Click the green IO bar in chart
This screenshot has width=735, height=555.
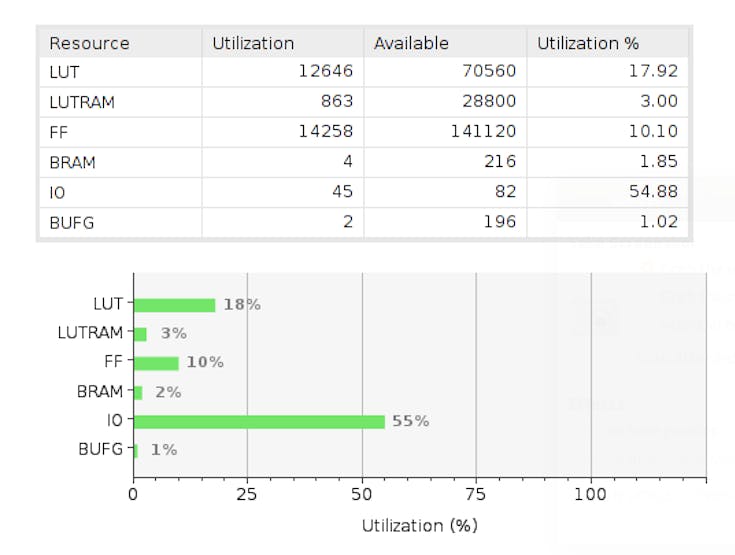click(258, 421)
